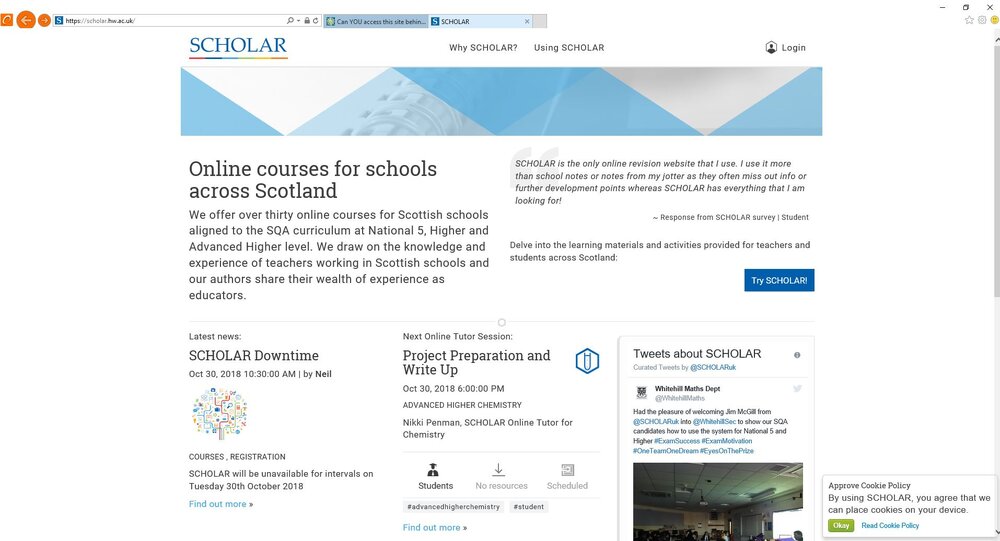The image size is (1000, 541).
Task: Click 'COURSES , REGISTRATION' category text
Action: coord(237,457)
